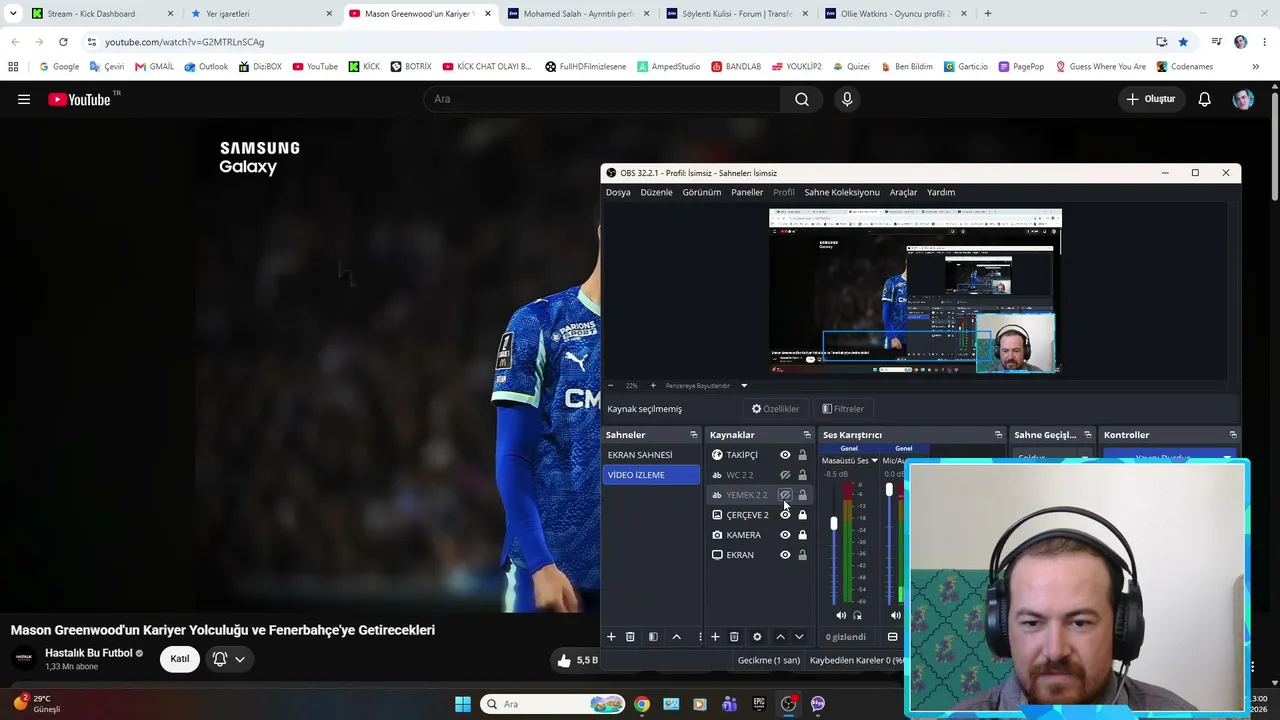Open YouTube guide hamburger menu

[x=24, y=99]
